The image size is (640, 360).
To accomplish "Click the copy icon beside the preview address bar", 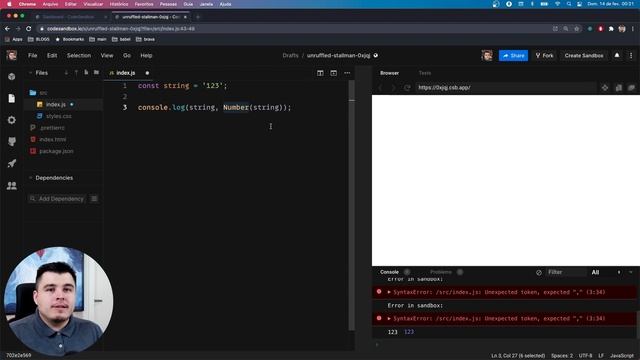I will [618, 87].
